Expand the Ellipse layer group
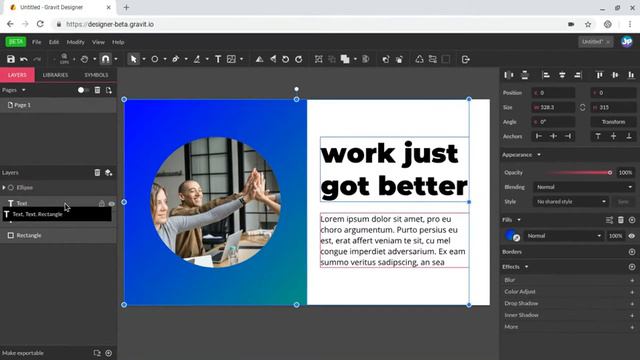 click(4, 188)
